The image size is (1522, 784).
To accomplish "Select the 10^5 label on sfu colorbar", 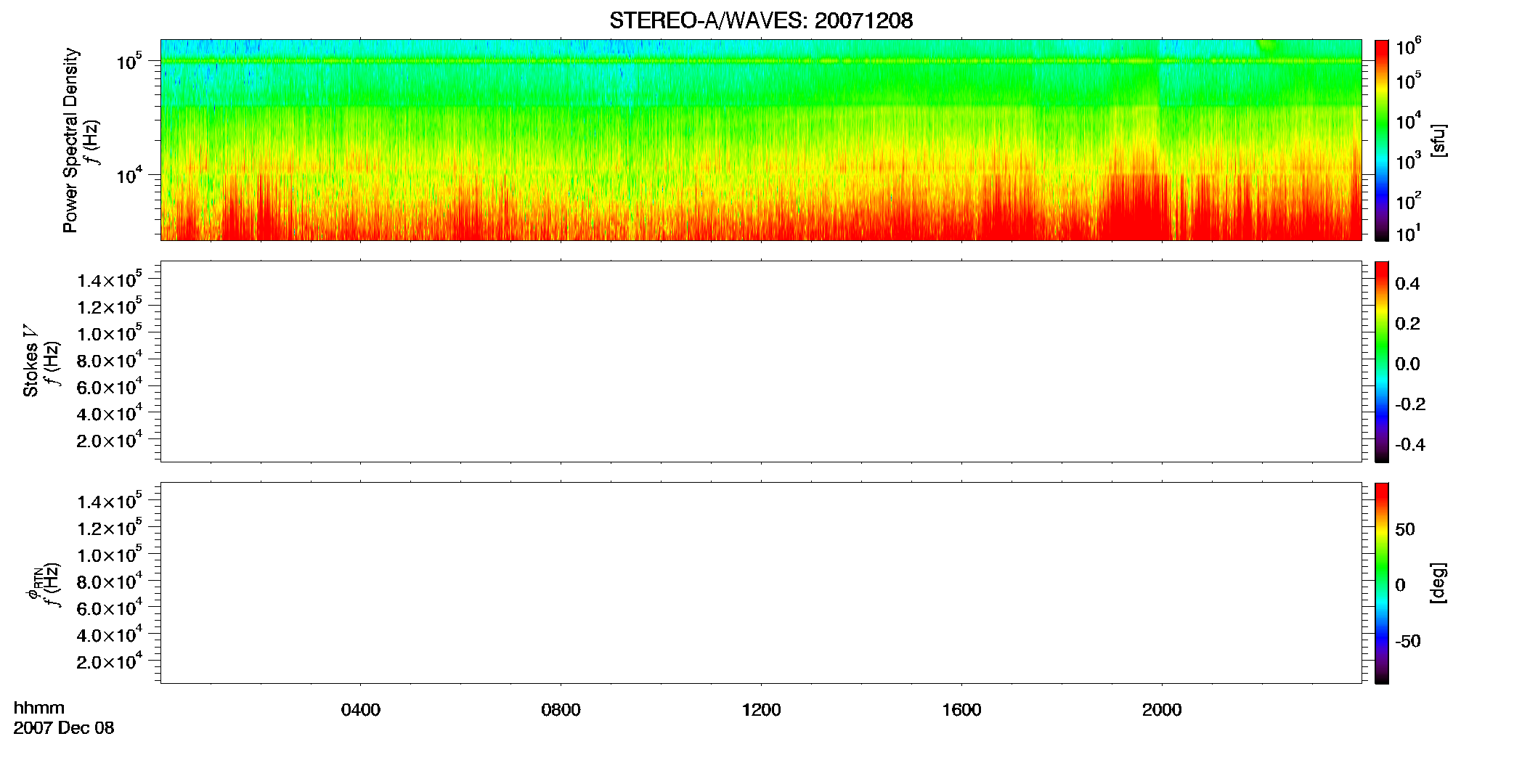I will [x=1408, y=81].
